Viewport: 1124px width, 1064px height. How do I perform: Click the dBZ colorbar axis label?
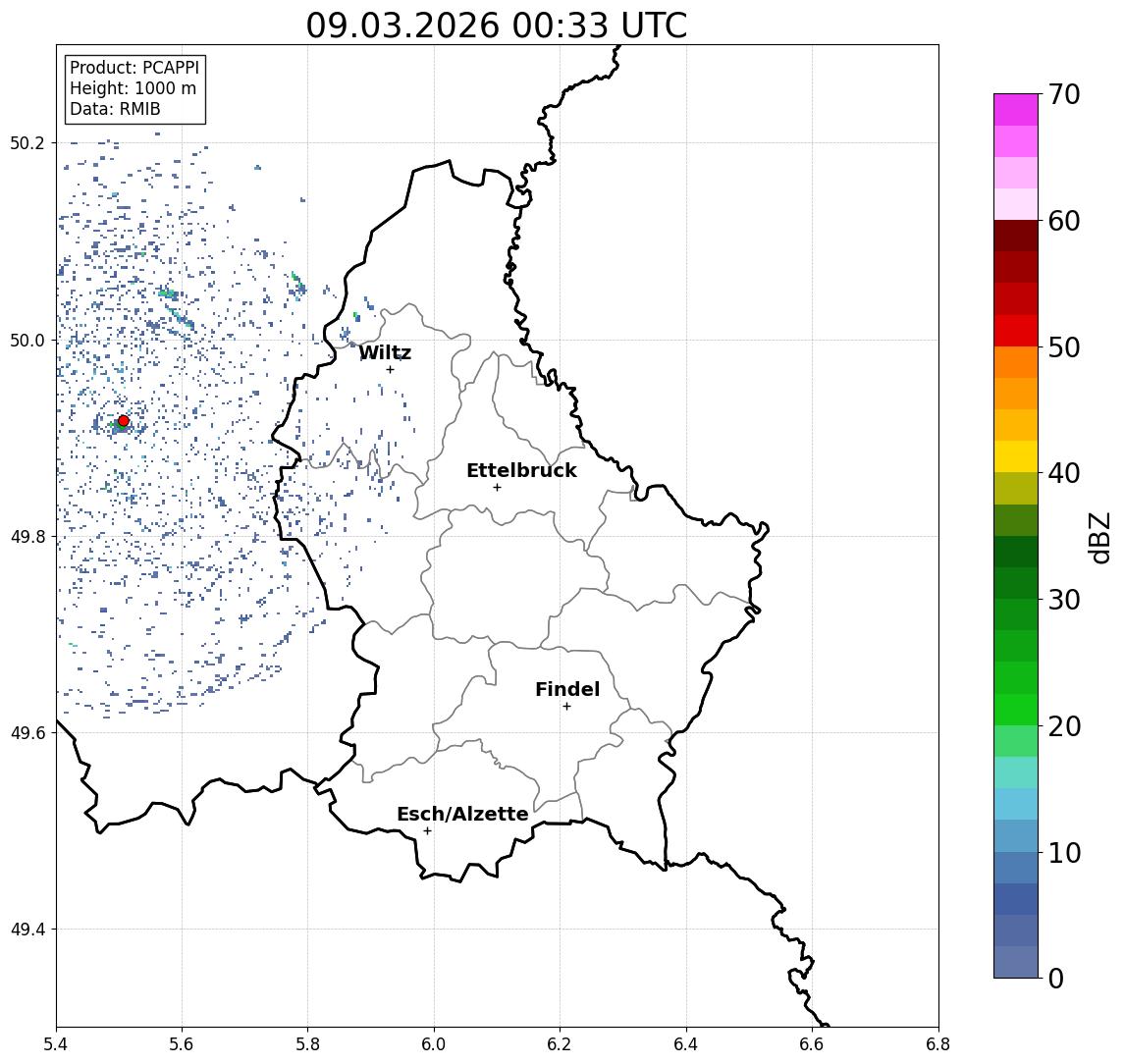1098,537
